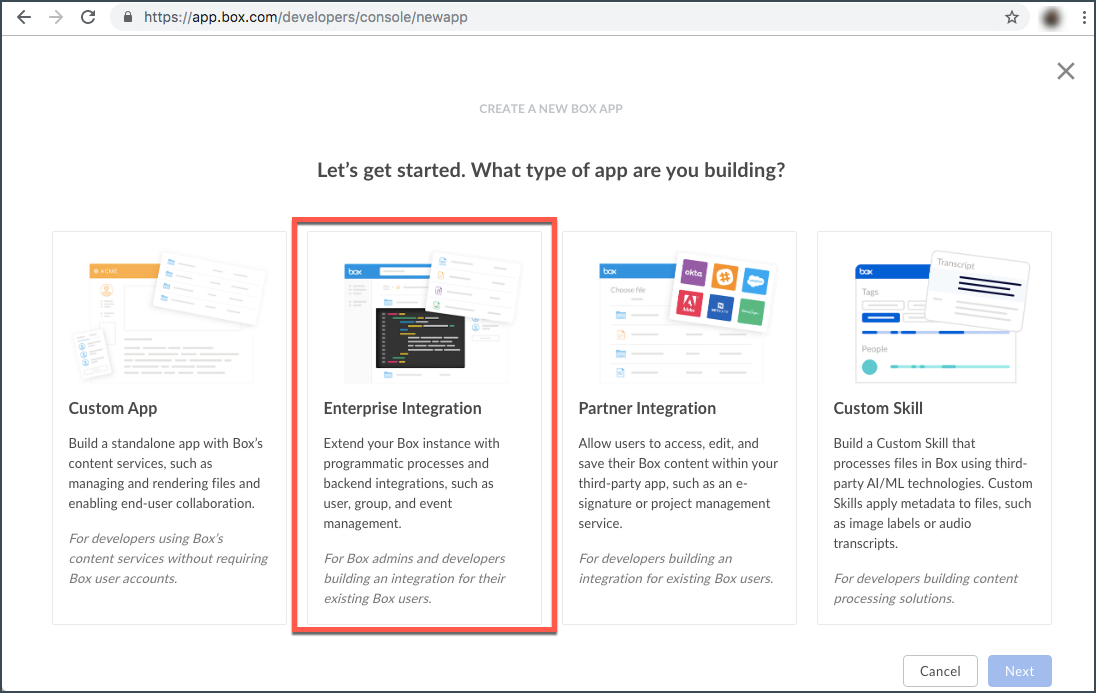Close the Create a New Box App dialog
Image resolution: width=1096 pixels, height=693 pixels.
tap(1065, 71)
